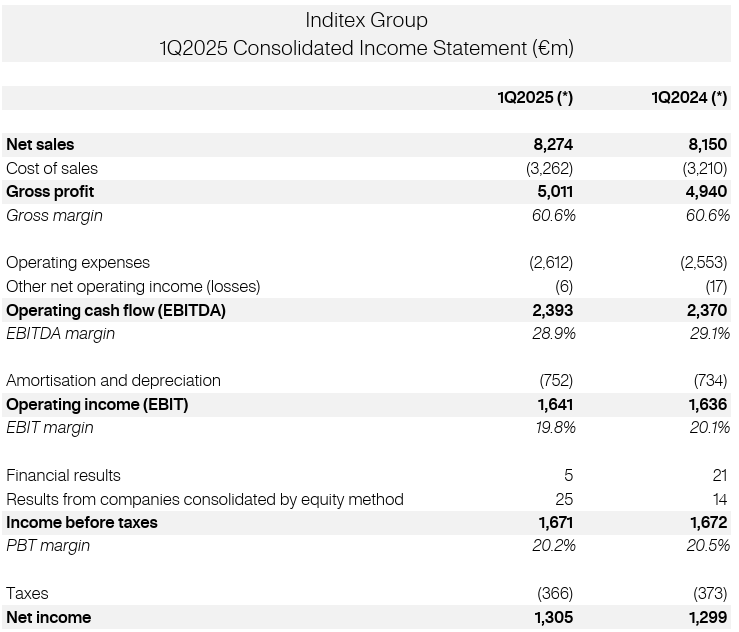The image size is (739, 632).
Task: Click the 8,274 net sales value
Action: tap(553, 145)
